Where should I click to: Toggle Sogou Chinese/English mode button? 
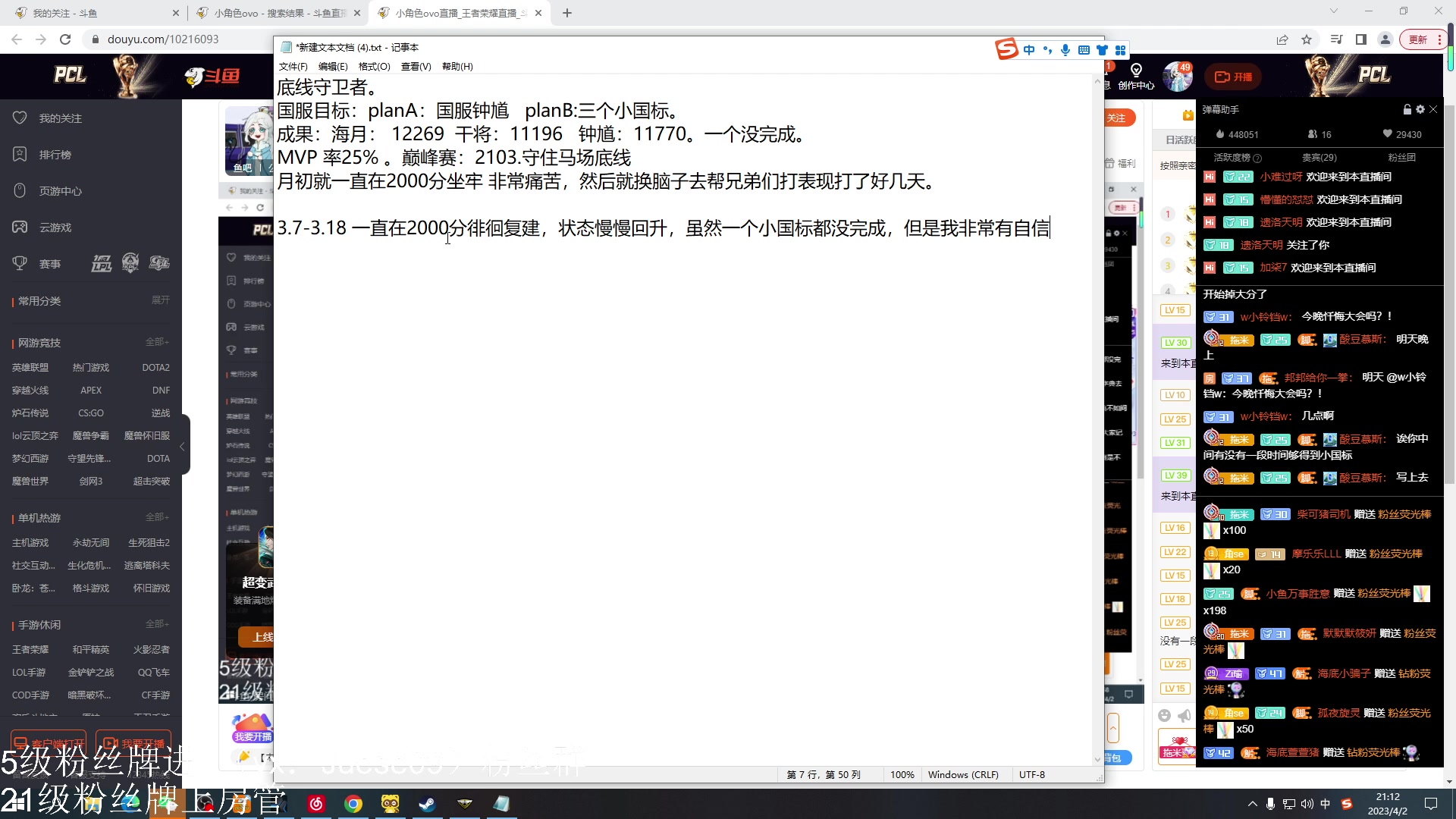(x=1029, y=50)
